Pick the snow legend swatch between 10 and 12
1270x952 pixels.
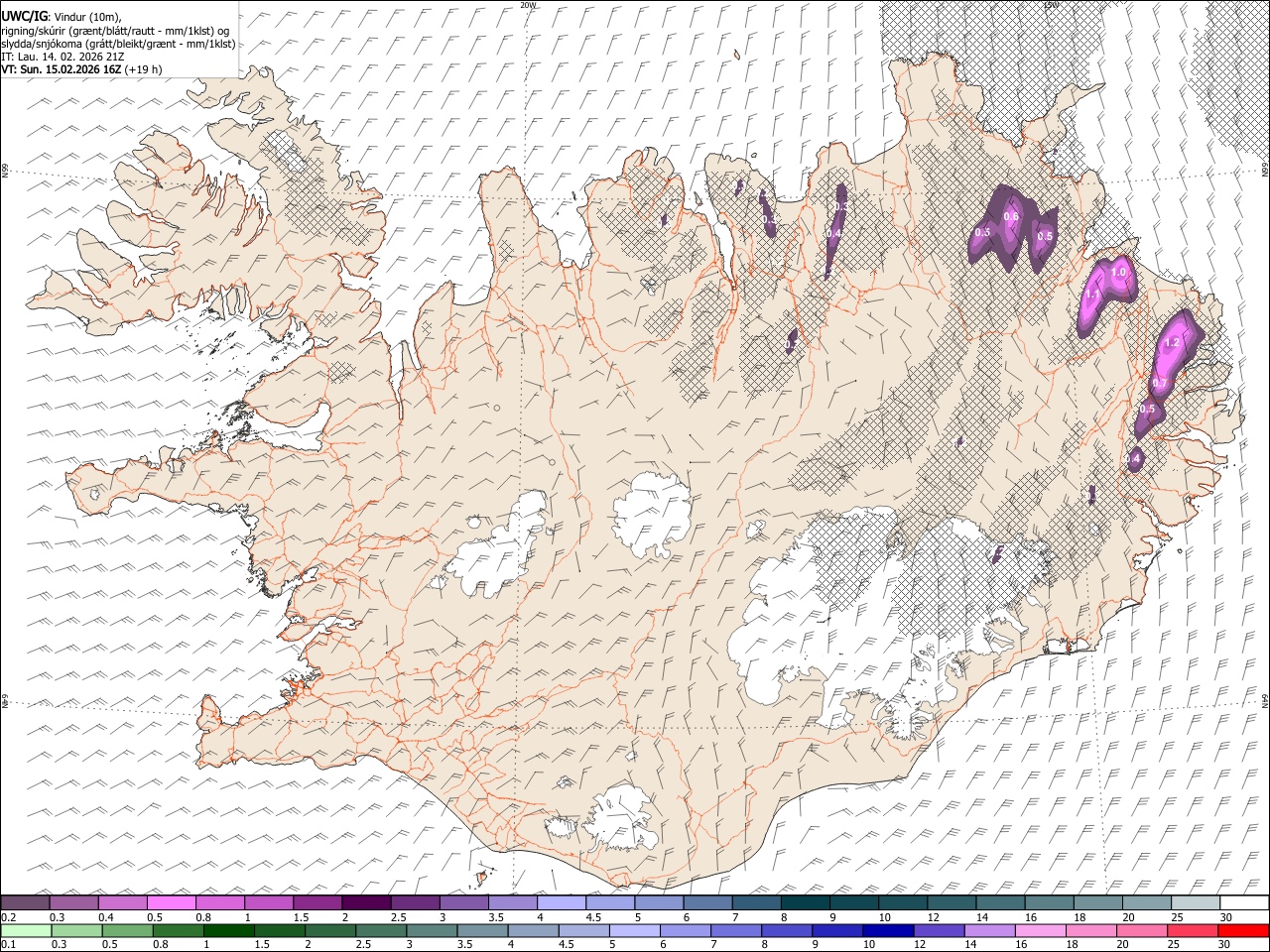[902, 902]
